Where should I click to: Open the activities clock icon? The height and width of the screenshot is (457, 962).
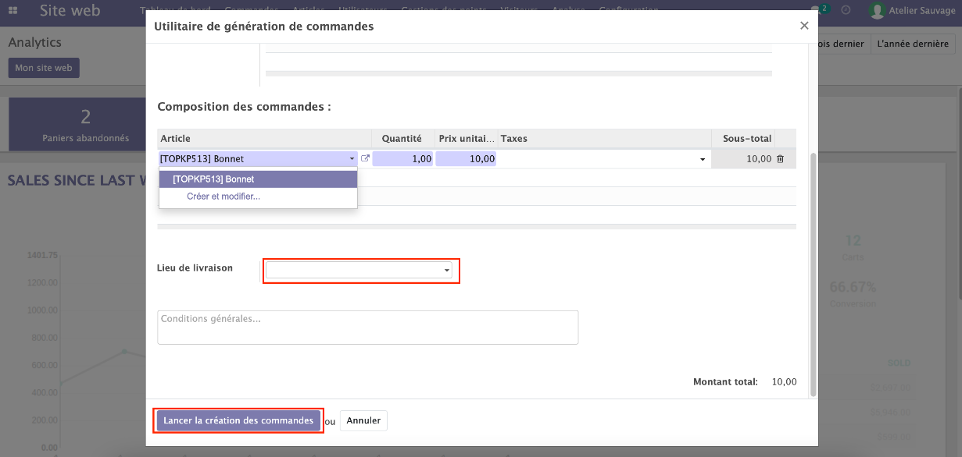pos(845,10)
